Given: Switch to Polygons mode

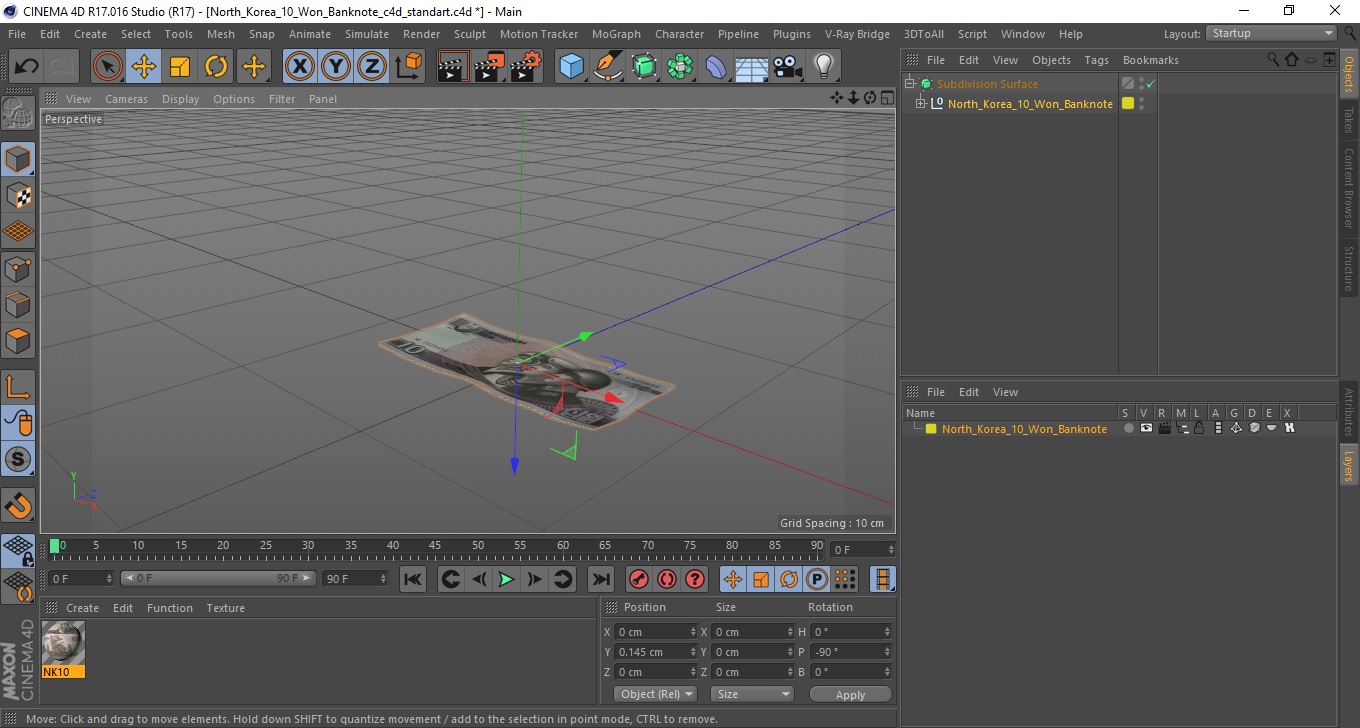Looking at the screenshot, I should point(18,340).
